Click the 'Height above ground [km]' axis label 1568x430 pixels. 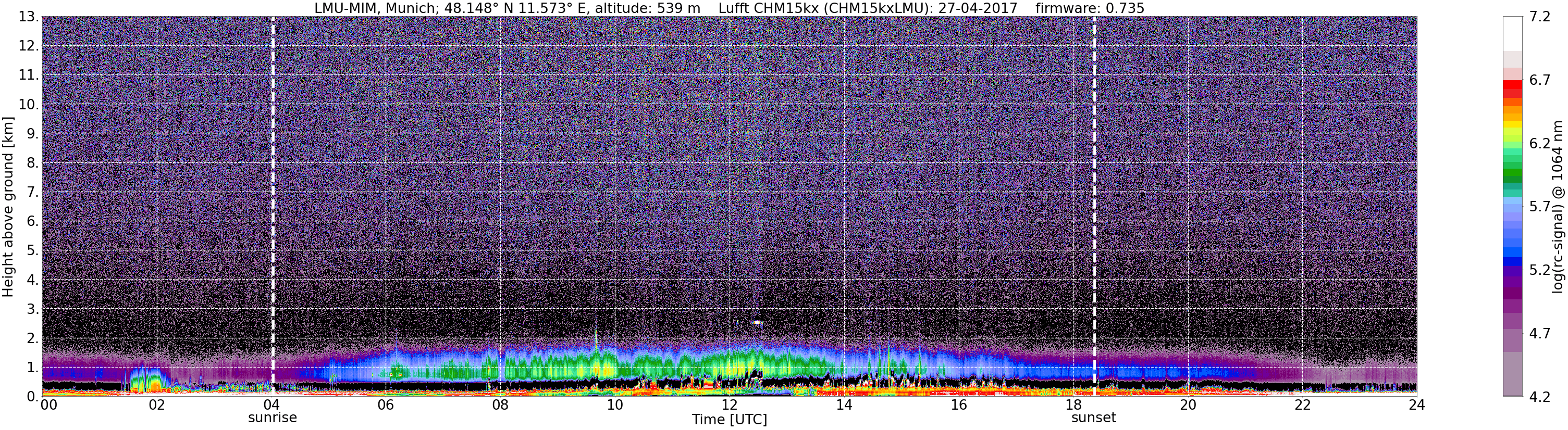pyautogui.click(x=8, y=206)
